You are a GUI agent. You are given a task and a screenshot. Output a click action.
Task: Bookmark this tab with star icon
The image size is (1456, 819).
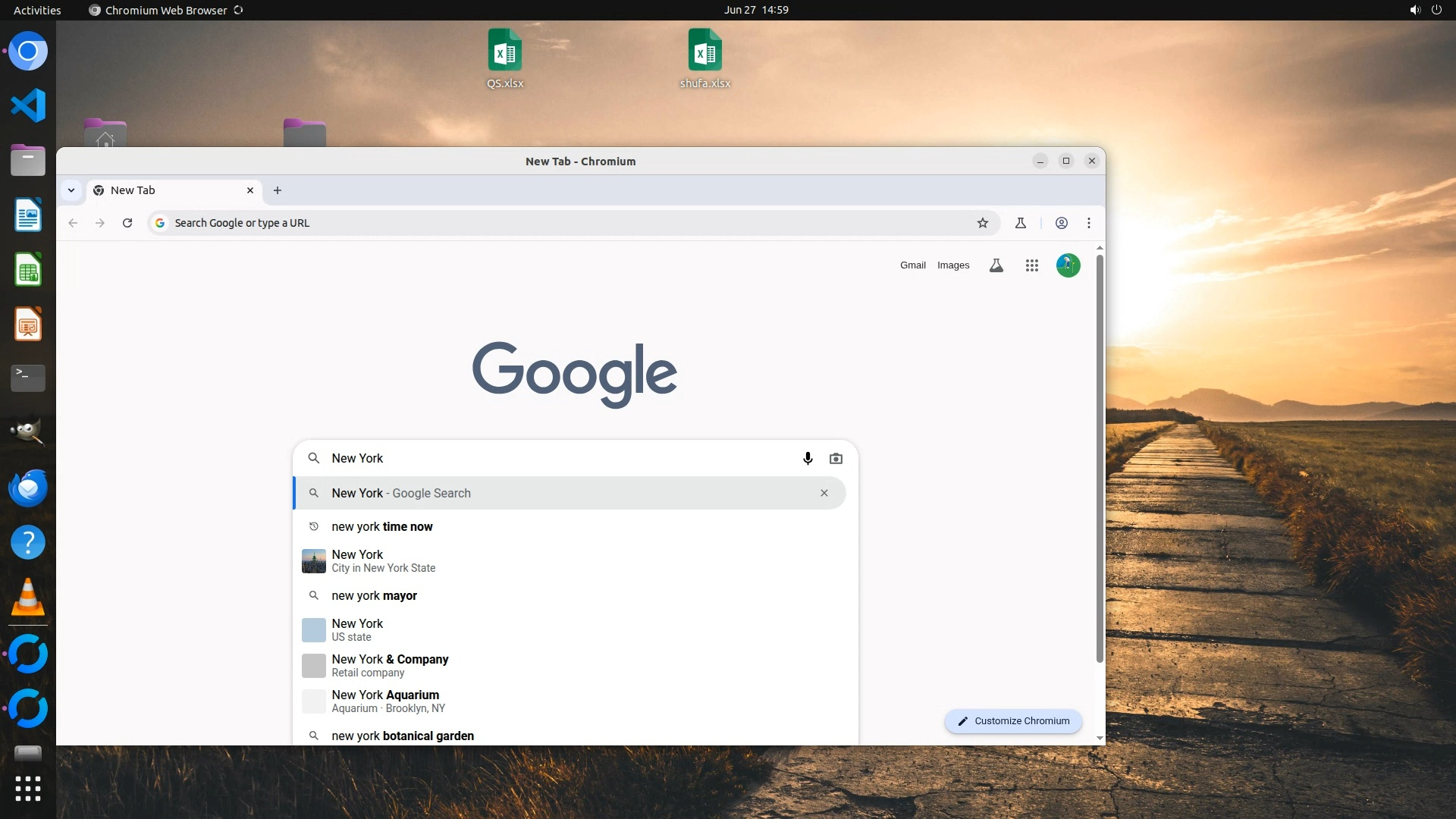click(x=983, y=223)
